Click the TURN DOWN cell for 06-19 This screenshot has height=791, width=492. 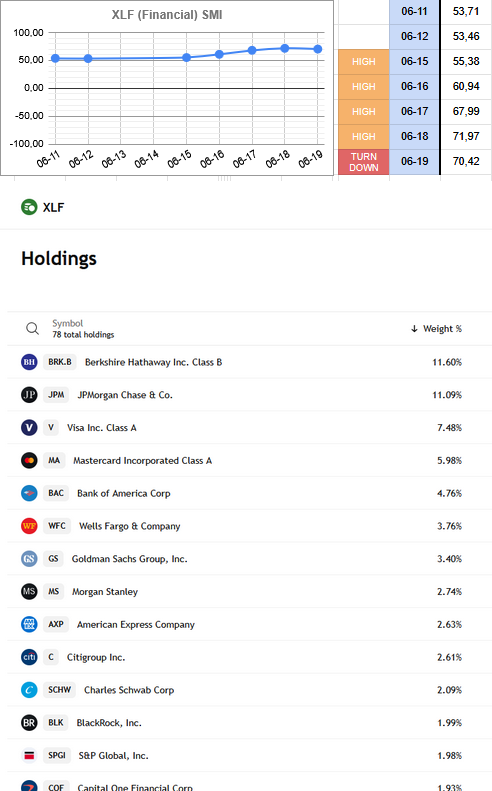tap(363, 162)
